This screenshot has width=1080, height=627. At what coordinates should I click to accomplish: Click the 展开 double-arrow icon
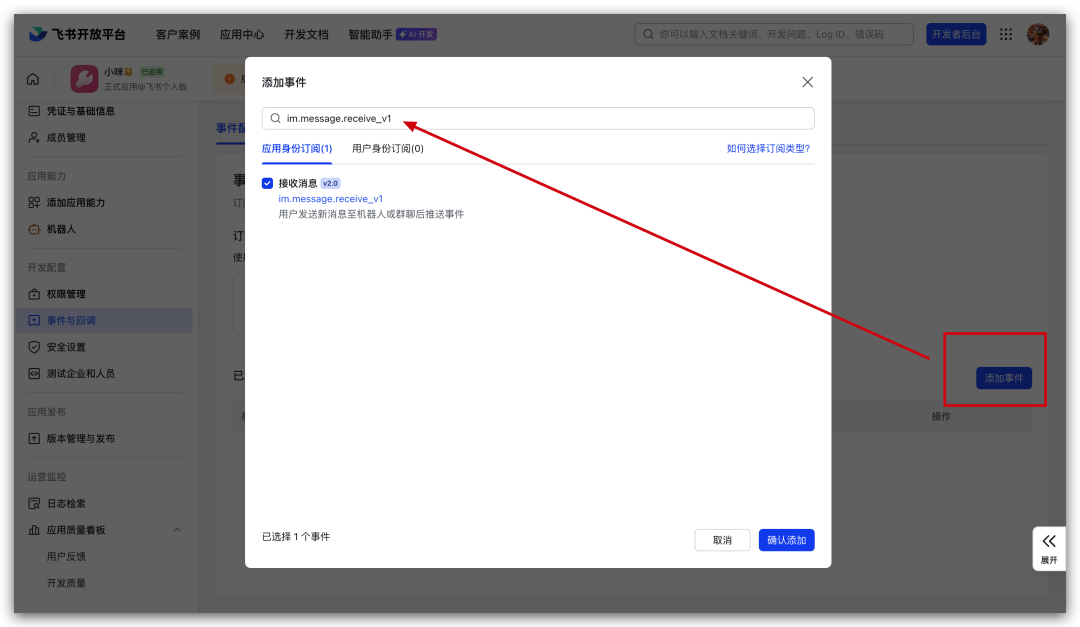[1048, 541]
